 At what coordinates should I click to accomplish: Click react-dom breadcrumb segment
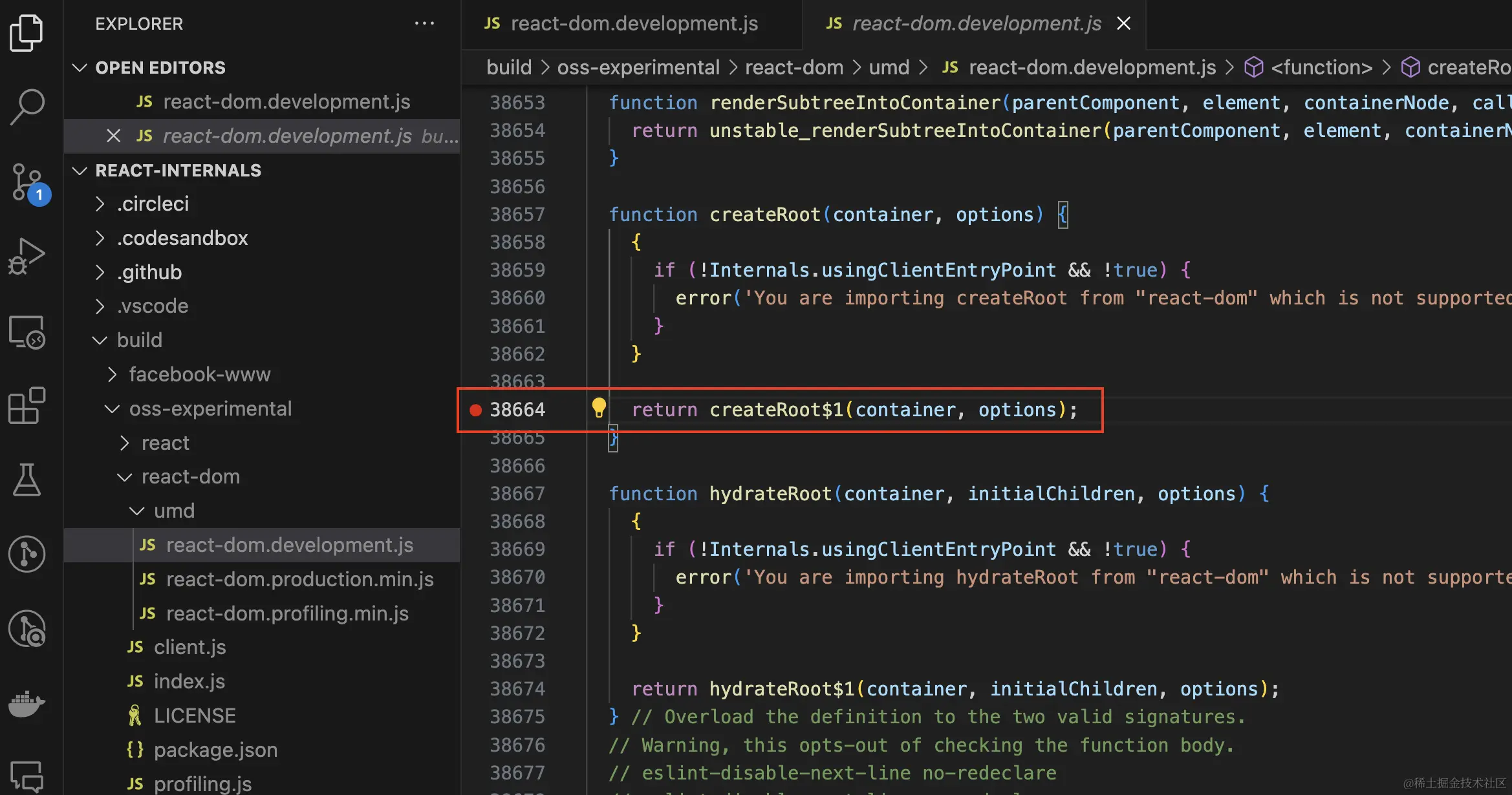click(794, 67)
